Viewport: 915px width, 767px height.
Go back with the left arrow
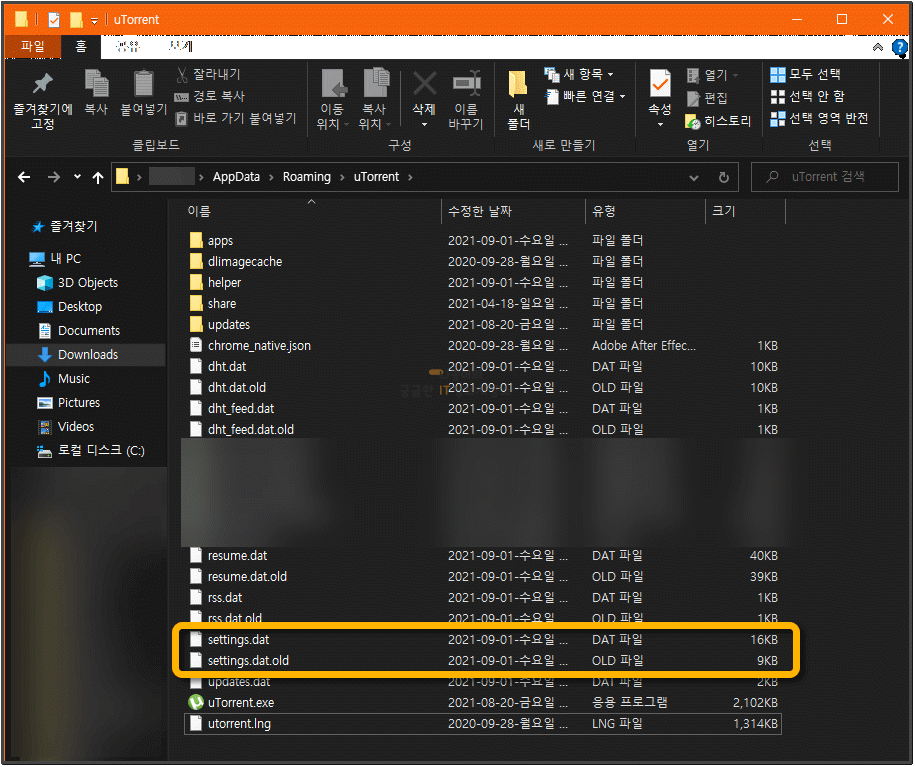point(24,177)
